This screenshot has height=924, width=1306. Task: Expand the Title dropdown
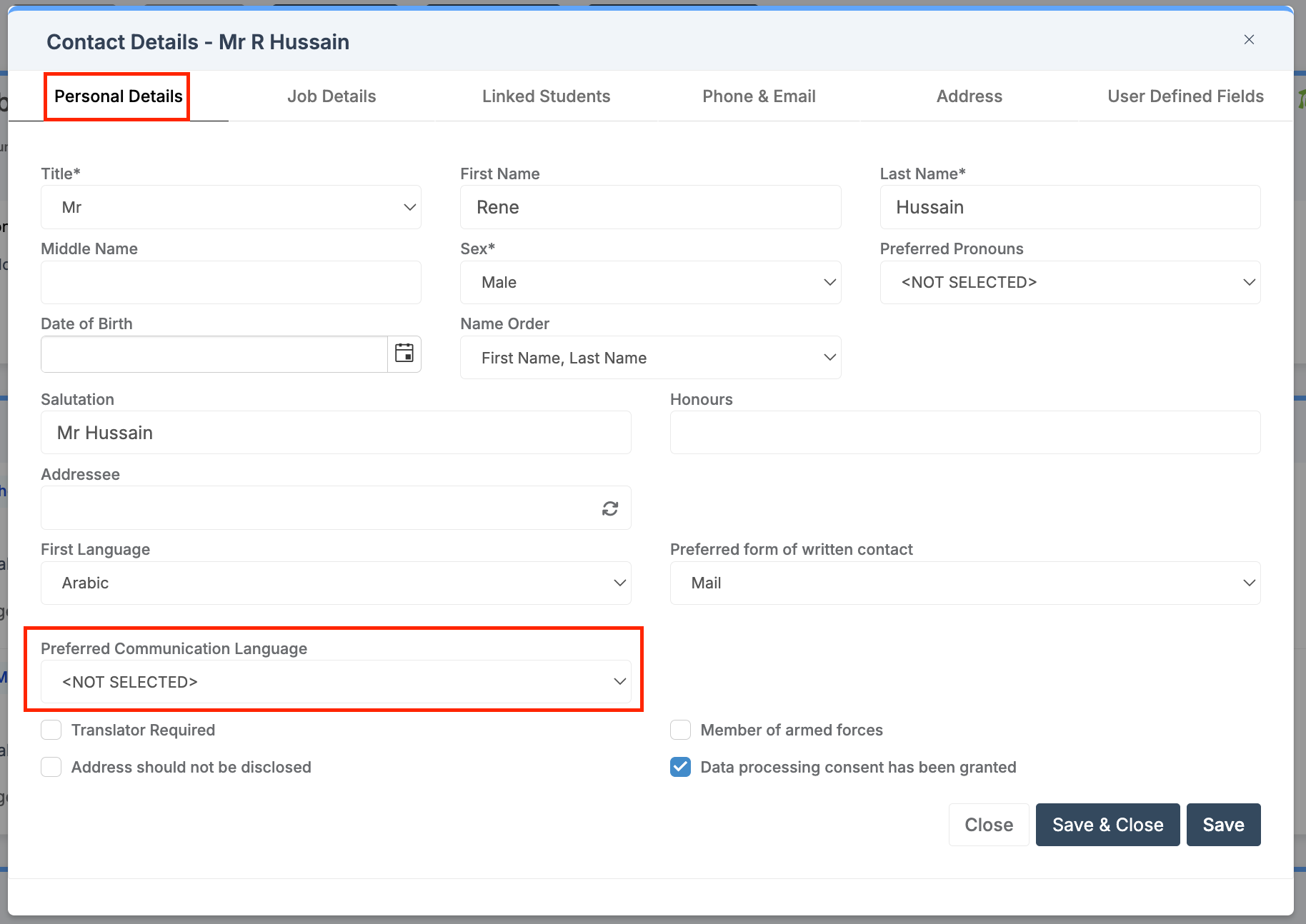[231, 208]
